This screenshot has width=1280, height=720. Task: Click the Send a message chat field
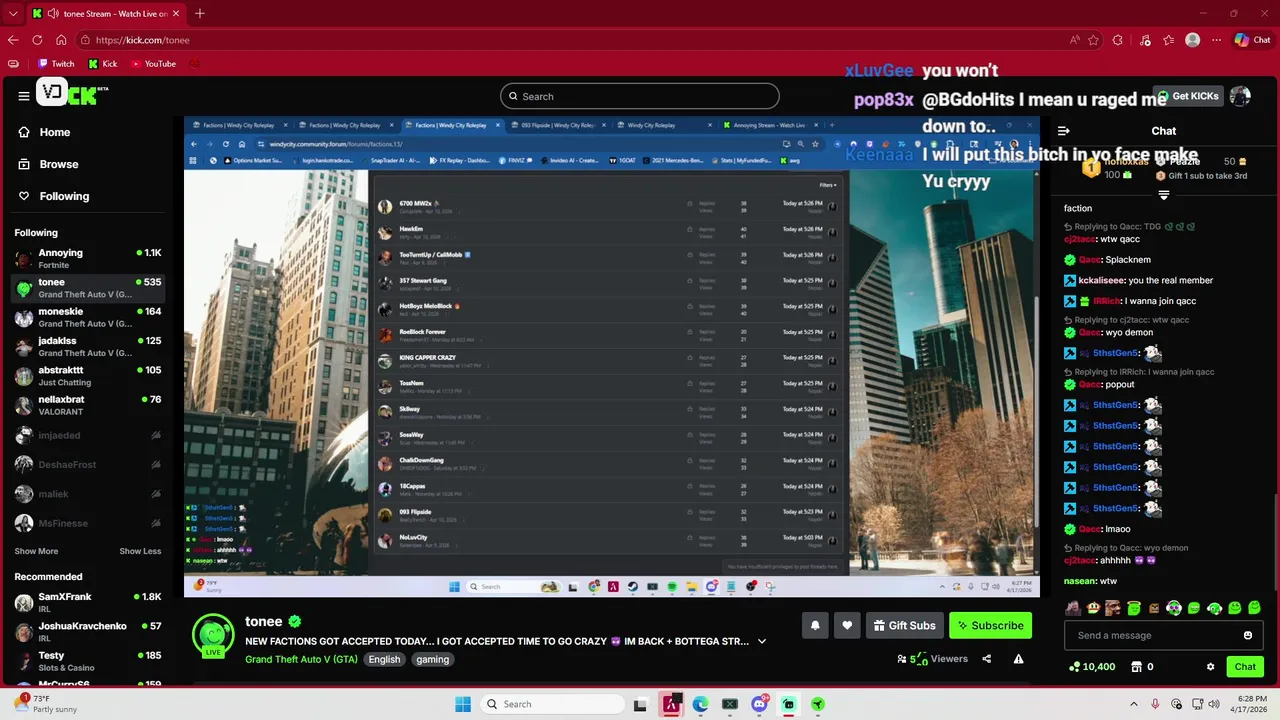(x=1150, y=635)
